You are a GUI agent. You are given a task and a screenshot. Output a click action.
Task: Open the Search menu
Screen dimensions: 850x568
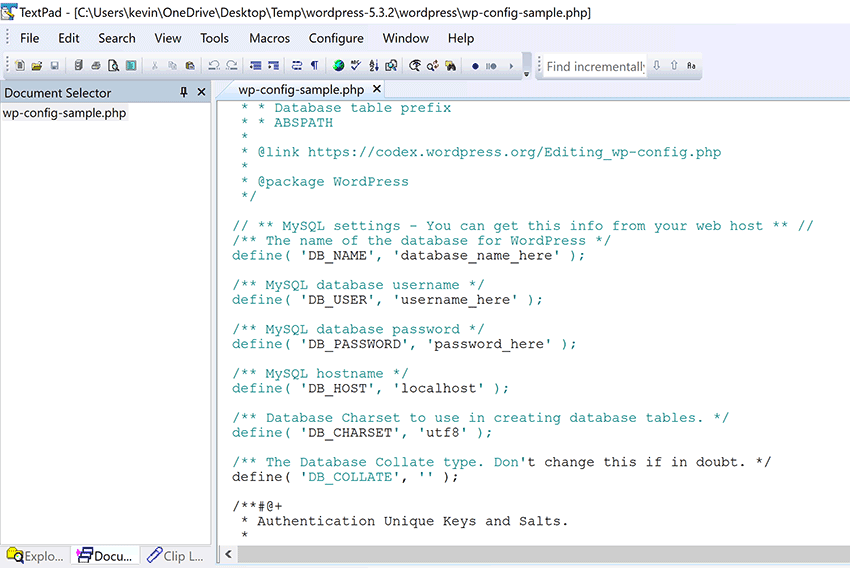[x=117, y=38]
